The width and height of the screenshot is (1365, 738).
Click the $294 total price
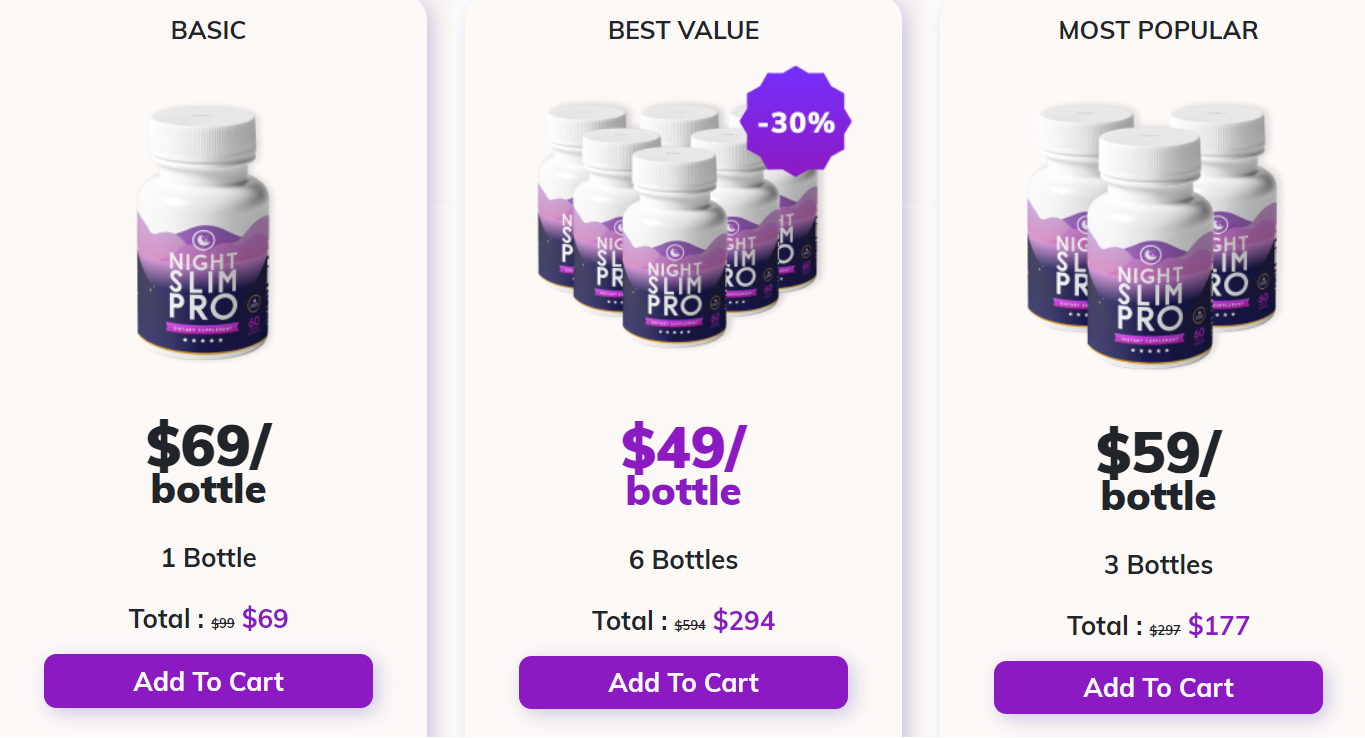(744, 621)
